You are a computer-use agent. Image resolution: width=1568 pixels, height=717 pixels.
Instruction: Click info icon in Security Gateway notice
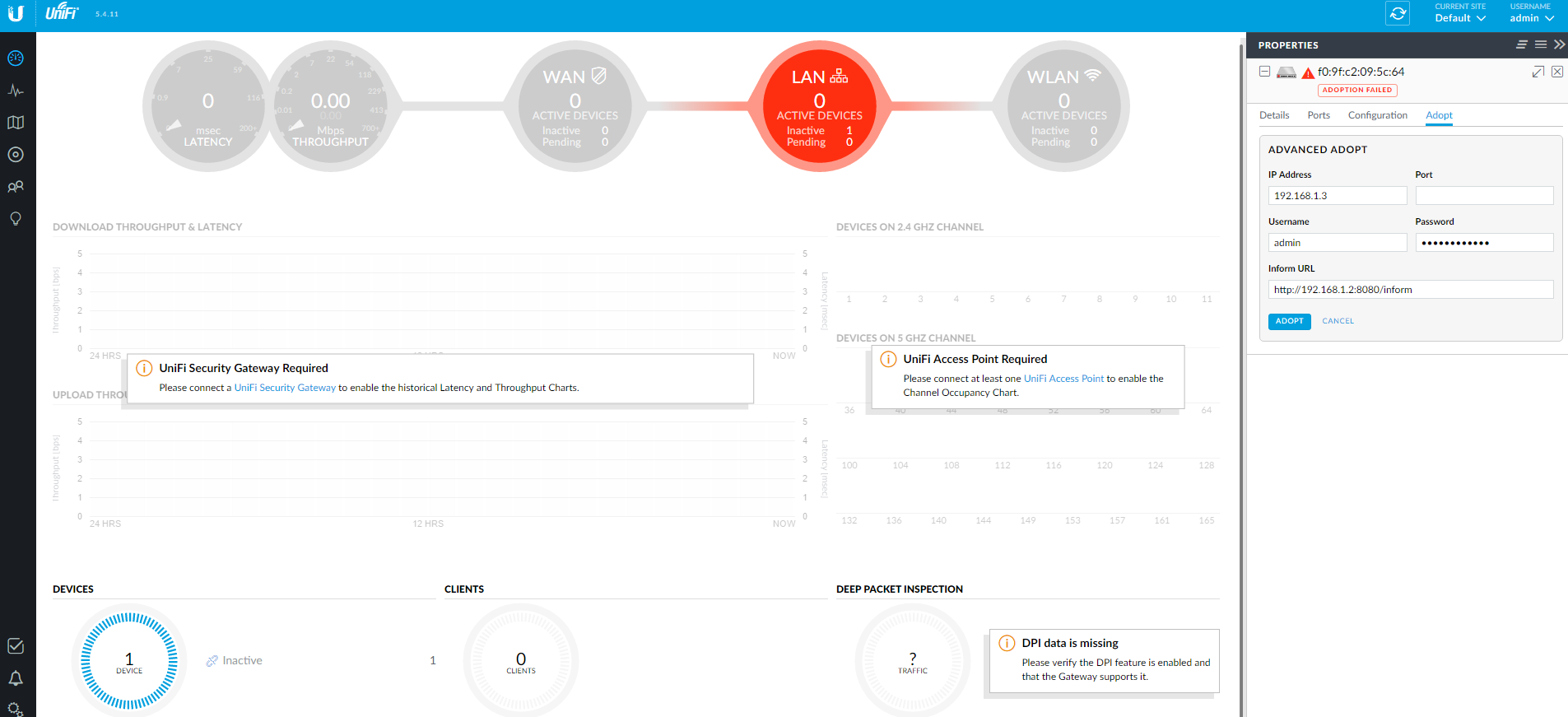pos(144,368)
